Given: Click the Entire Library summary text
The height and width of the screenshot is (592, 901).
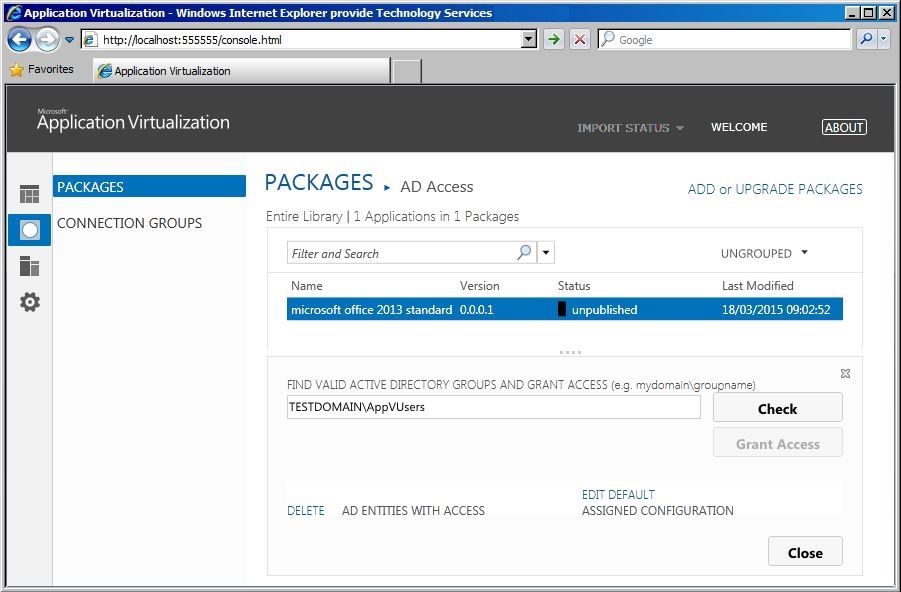Looking at the screenshot, I should [392, 216].
